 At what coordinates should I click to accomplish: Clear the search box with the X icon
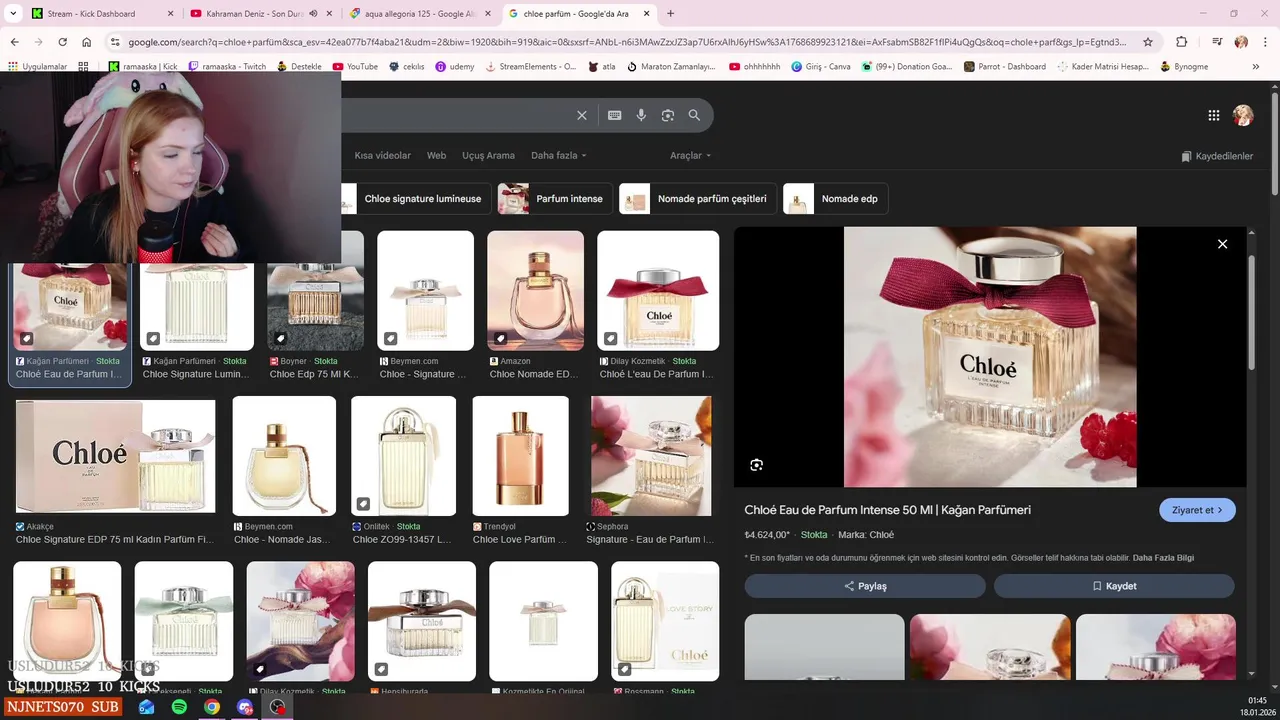pos(582,115)
